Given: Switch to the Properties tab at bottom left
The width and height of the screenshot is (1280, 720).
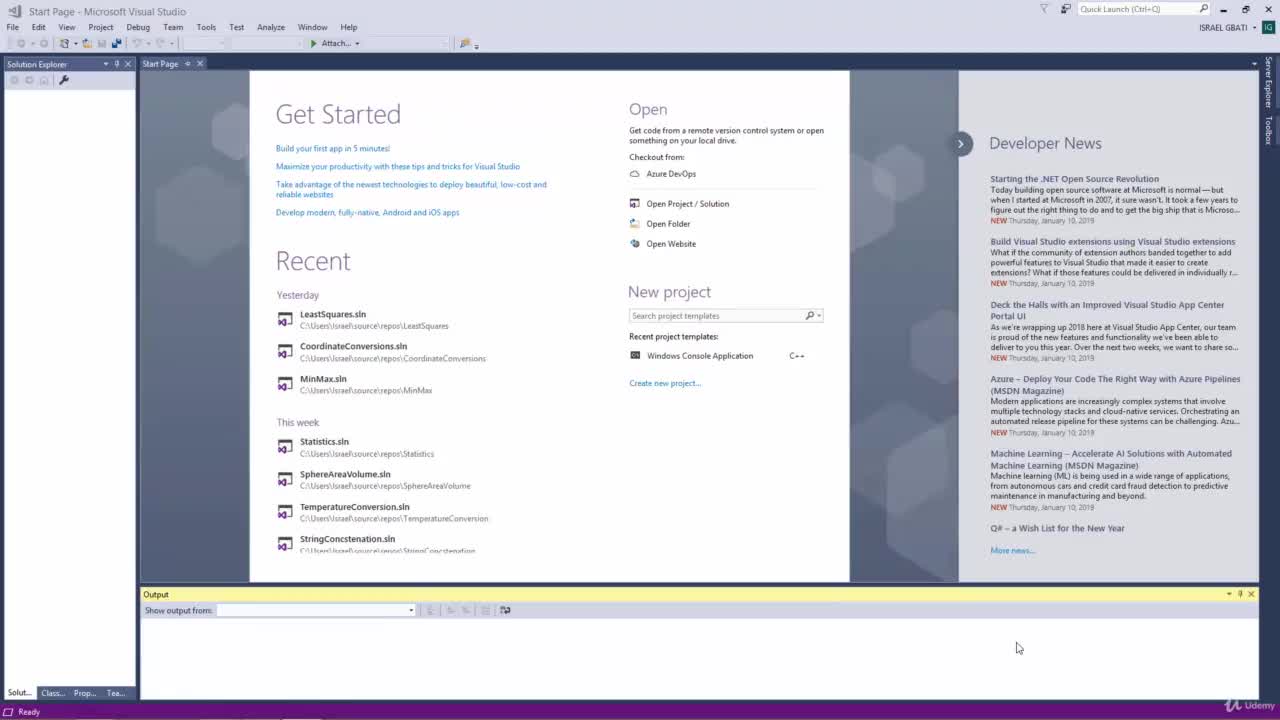Looking at the screenshot, I should coord(85,693).
